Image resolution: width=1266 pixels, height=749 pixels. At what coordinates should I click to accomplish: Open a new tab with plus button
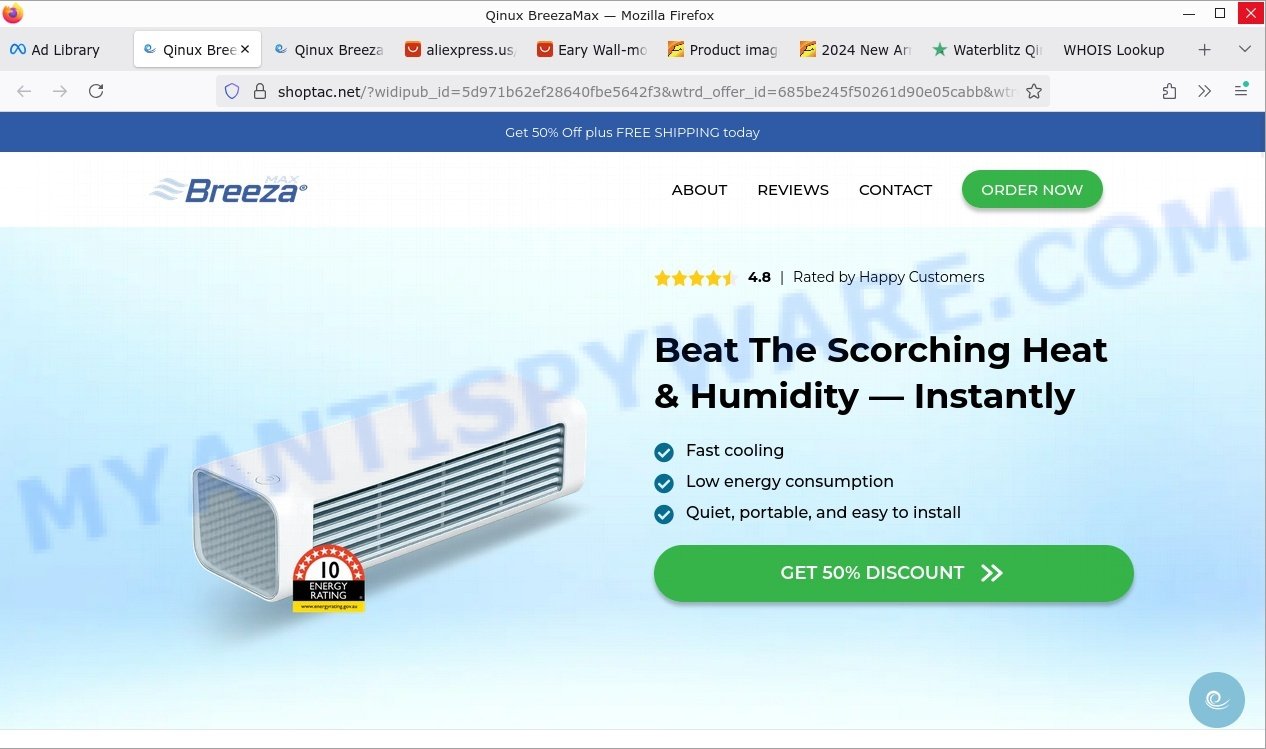1204,49
